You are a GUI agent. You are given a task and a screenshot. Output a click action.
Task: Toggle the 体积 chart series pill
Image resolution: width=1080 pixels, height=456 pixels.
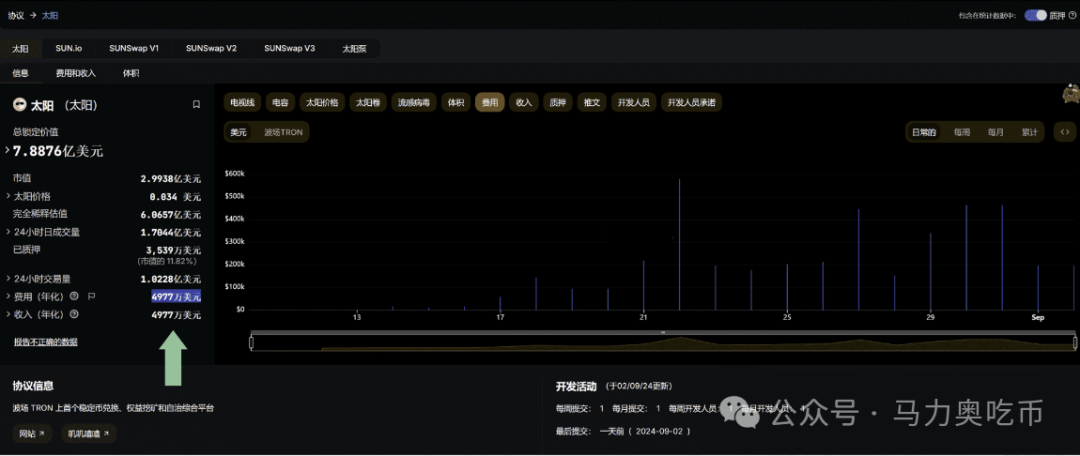pos(455,103)
